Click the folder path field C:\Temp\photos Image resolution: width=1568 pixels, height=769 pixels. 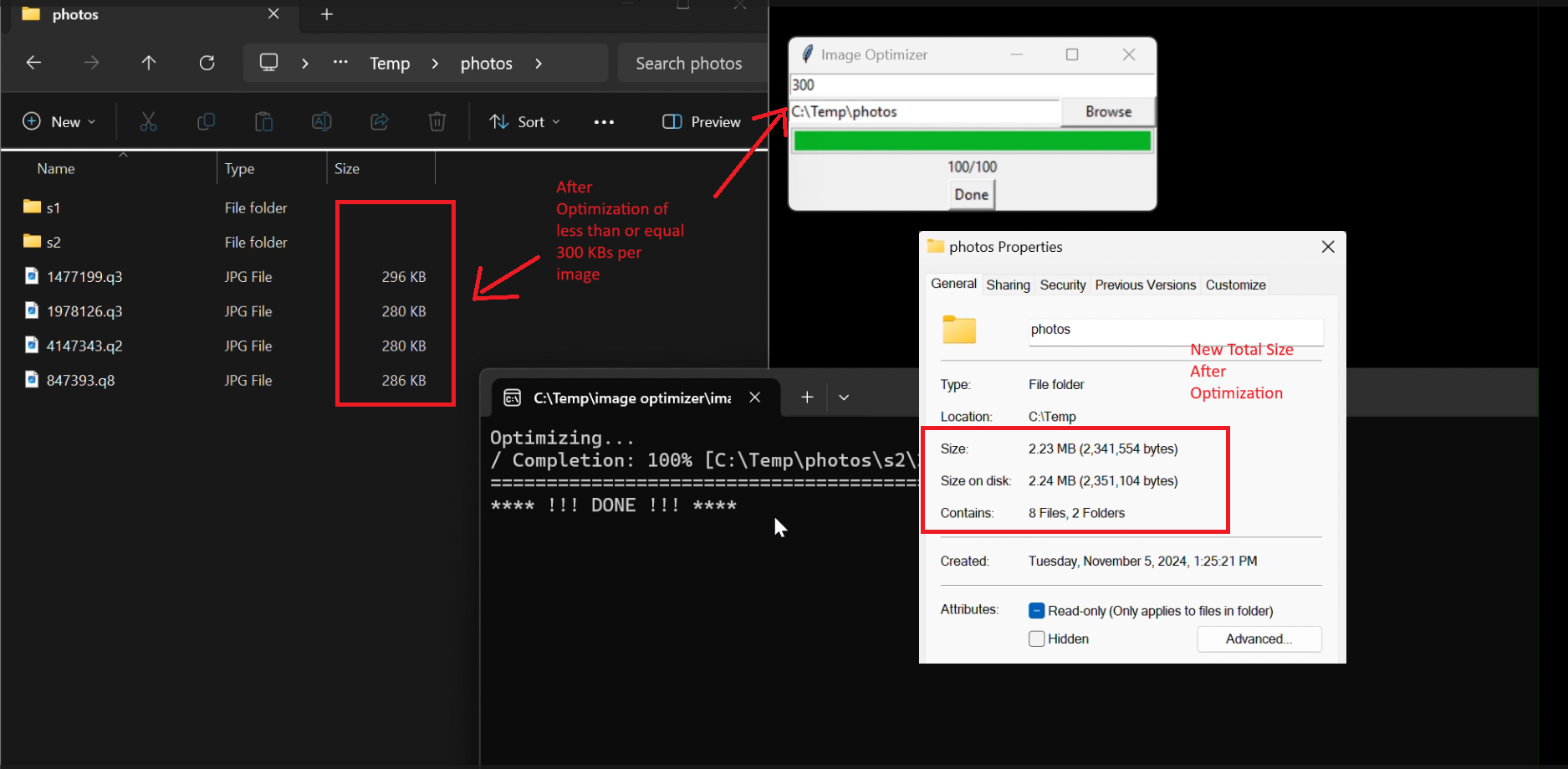tap(925, 111)
